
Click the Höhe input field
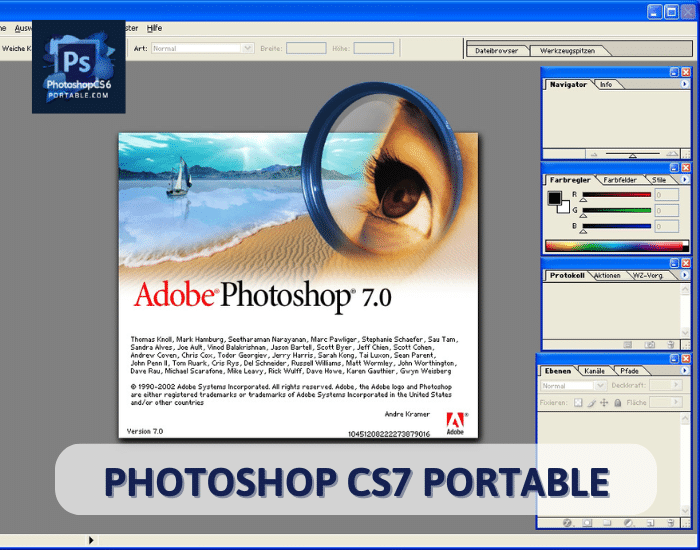374,48
